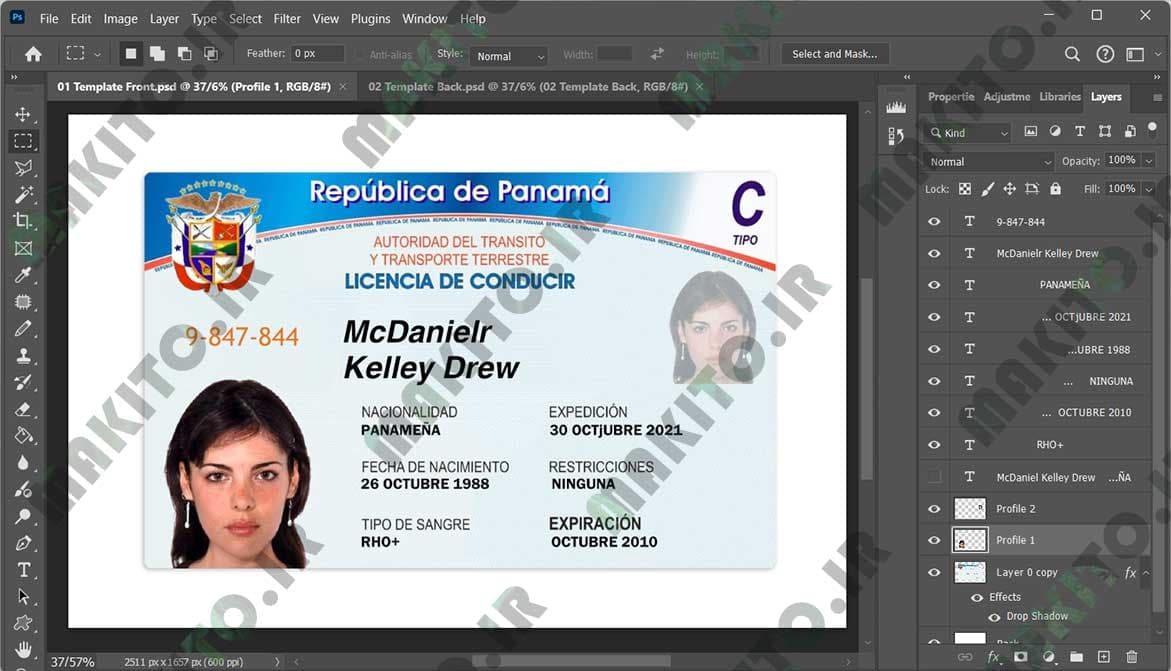Viewport: 1171px width, 671px height.
Task: Select the Clone Stamp tool
Action: pyautogui.click(x=23, y=356)
